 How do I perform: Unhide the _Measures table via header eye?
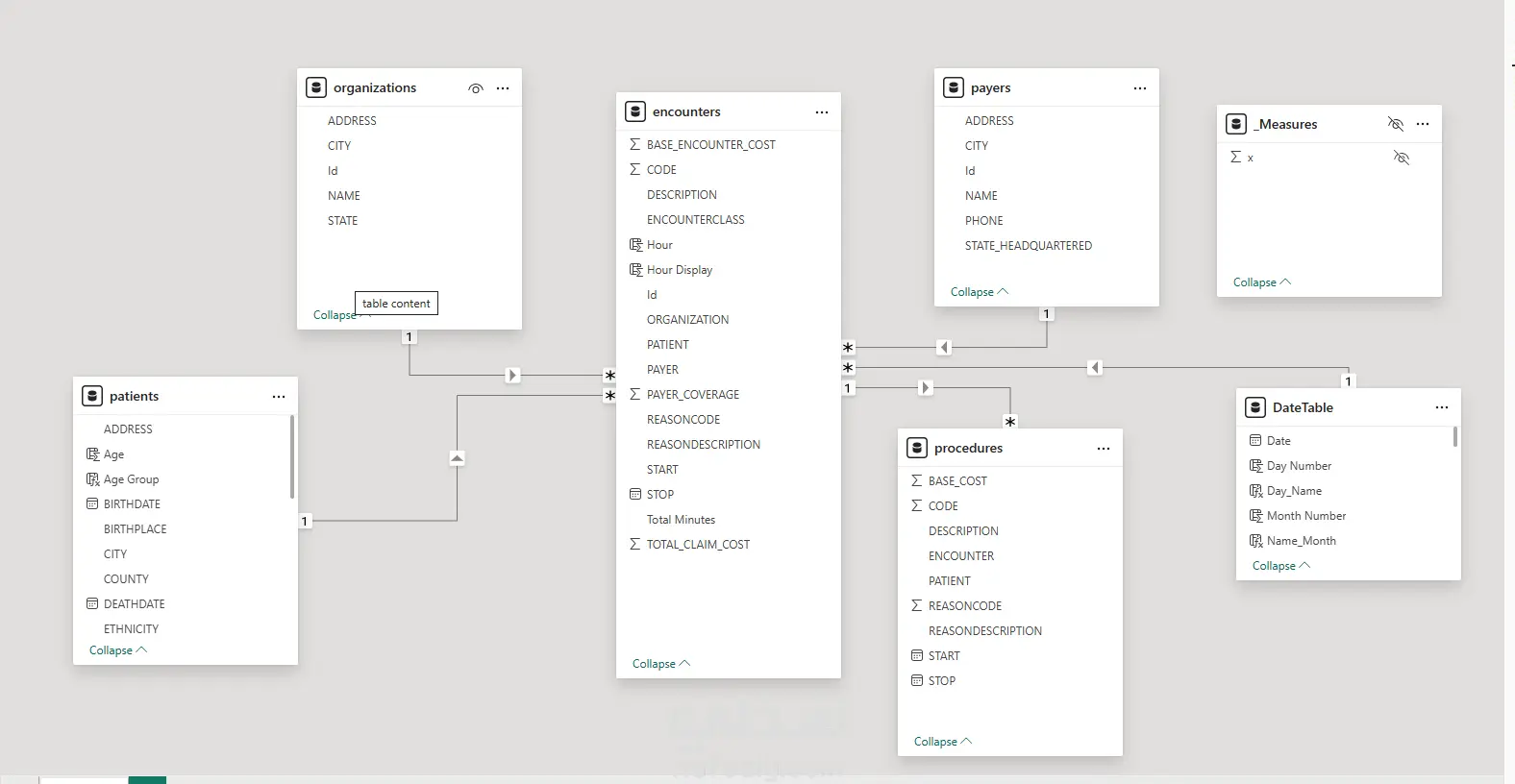point(1396,124)
